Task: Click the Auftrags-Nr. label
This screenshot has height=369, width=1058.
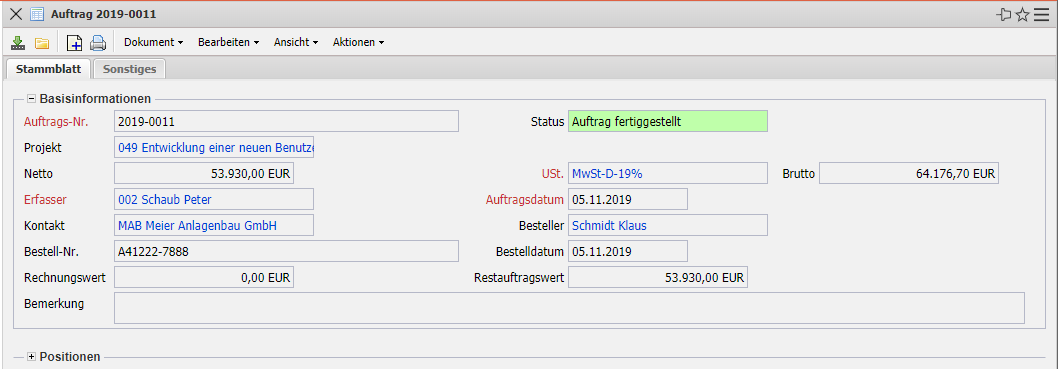Action: (x=56, y=121)
